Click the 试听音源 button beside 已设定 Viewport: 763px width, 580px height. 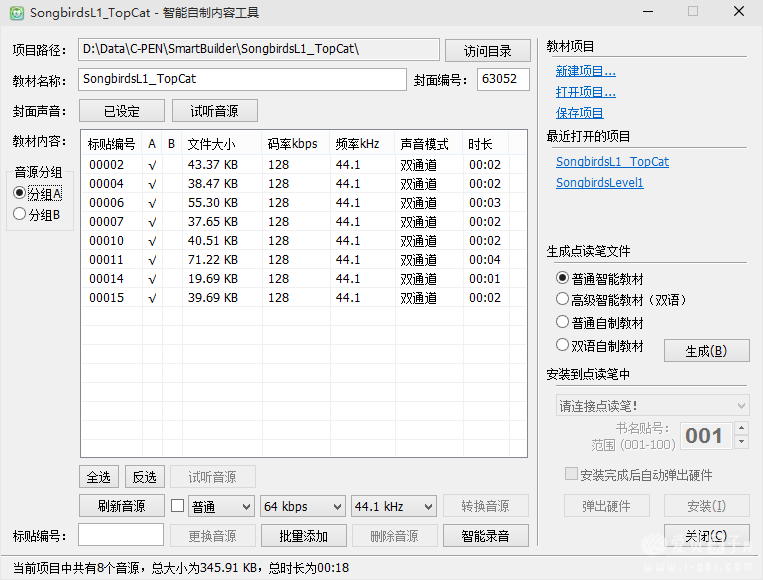click(214, 111)
